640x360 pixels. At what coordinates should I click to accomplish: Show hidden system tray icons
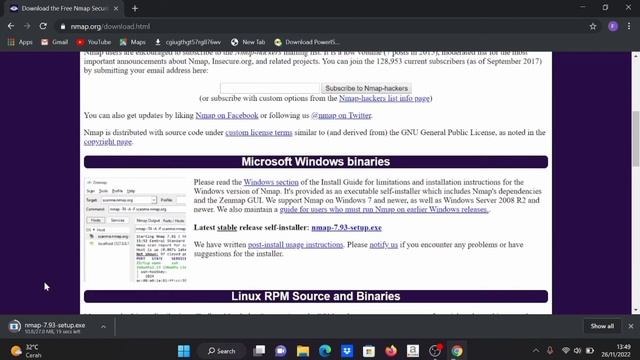tap(536, 351)
